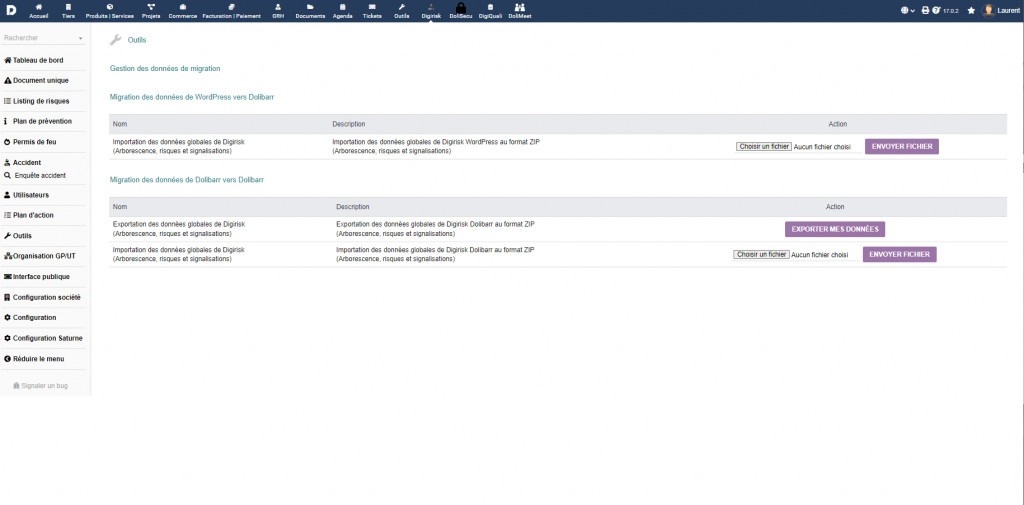Open Configuration Saturne in sidebar
This screenshot has width=1024, height=505.
pos(43,338)
